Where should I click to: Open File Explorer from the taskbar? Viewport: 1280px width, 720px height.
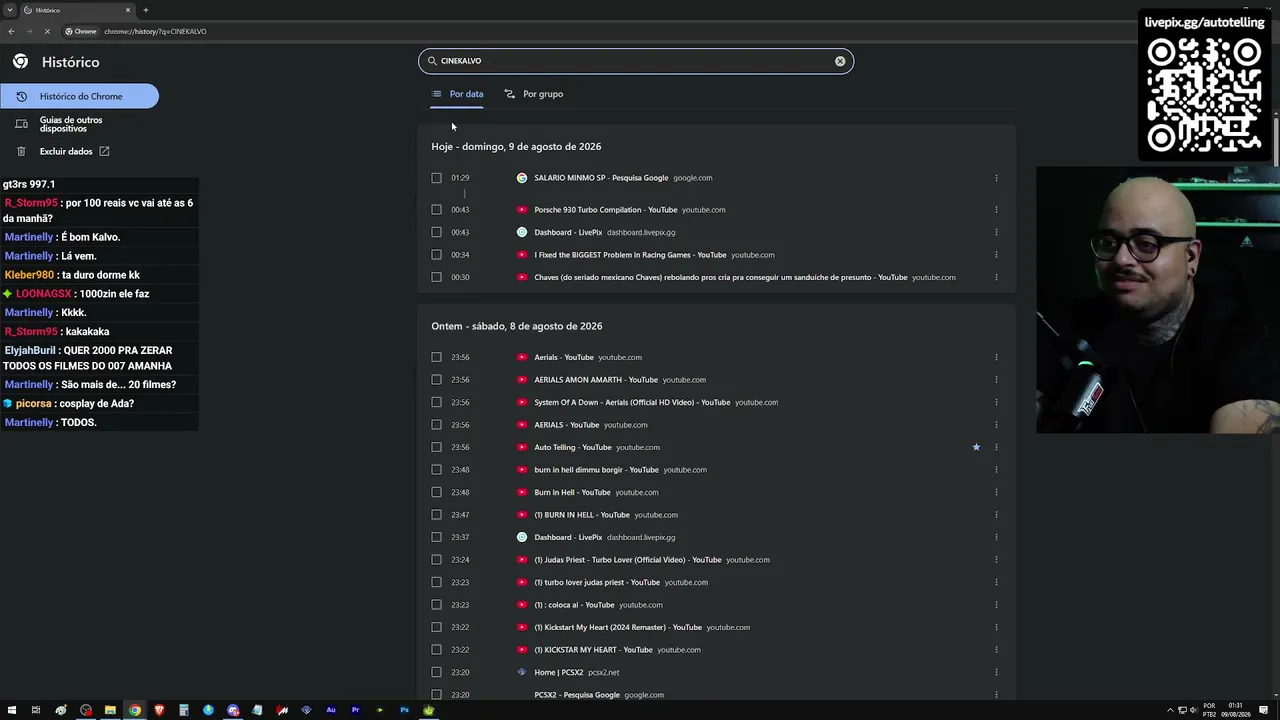pos(110,710)
